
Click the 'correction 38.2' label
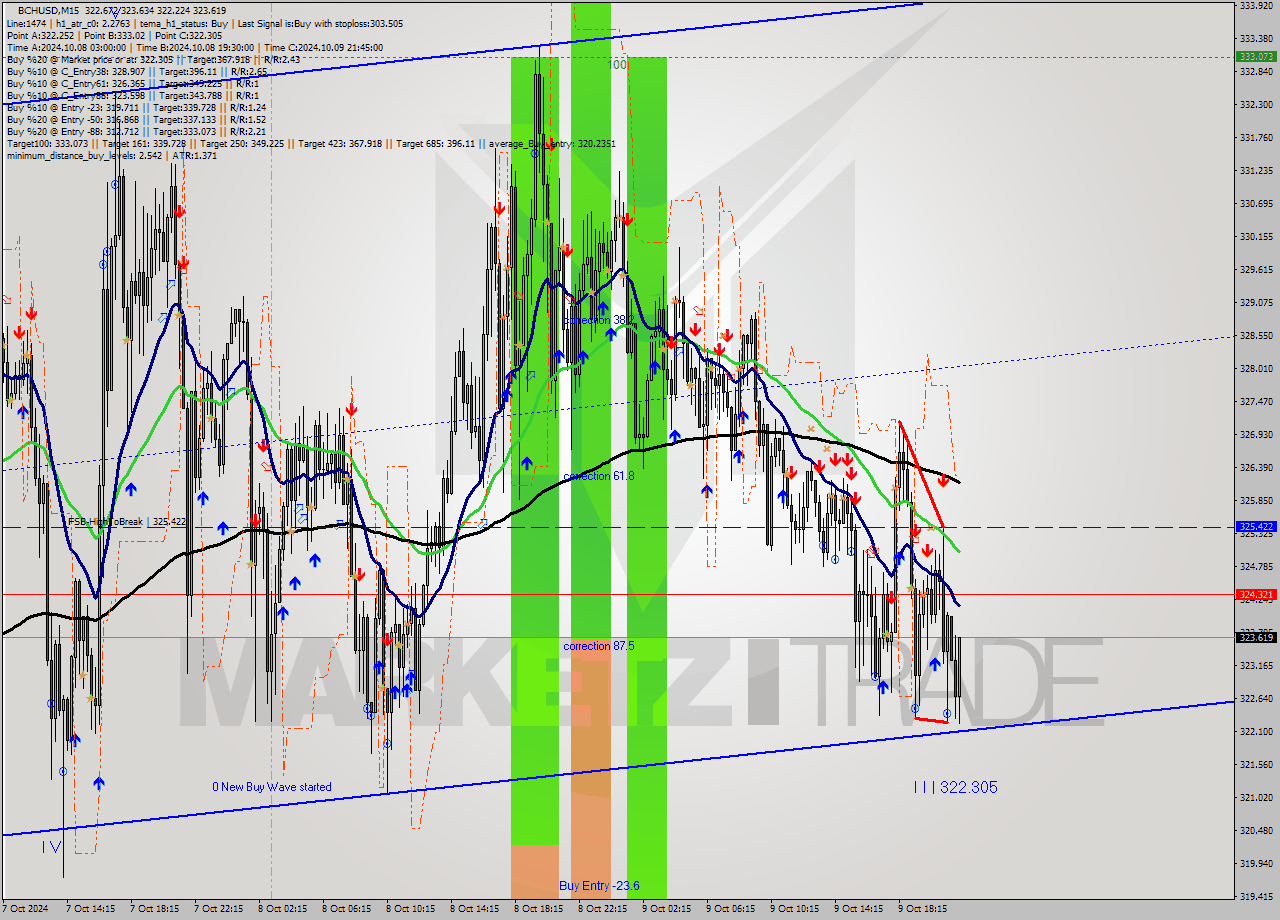click(x=598, y=320)
